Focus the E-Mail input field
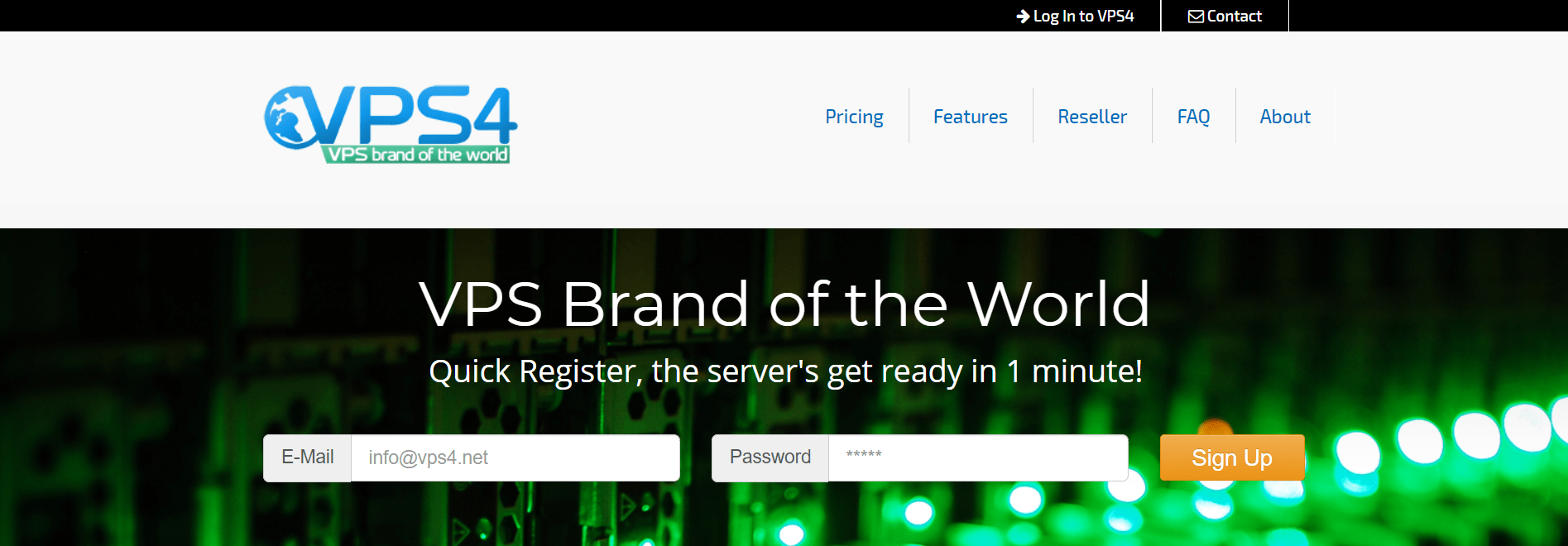 [x=515, y=457]
